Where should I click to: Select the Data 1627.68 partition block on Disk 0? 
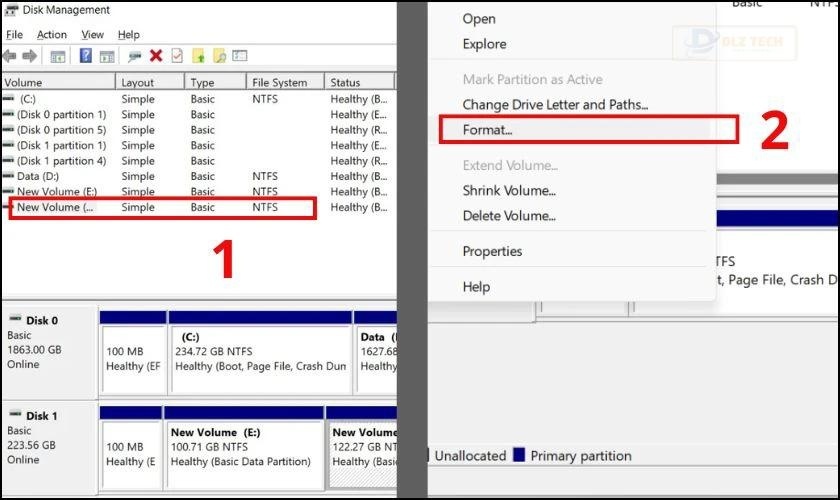376,354
